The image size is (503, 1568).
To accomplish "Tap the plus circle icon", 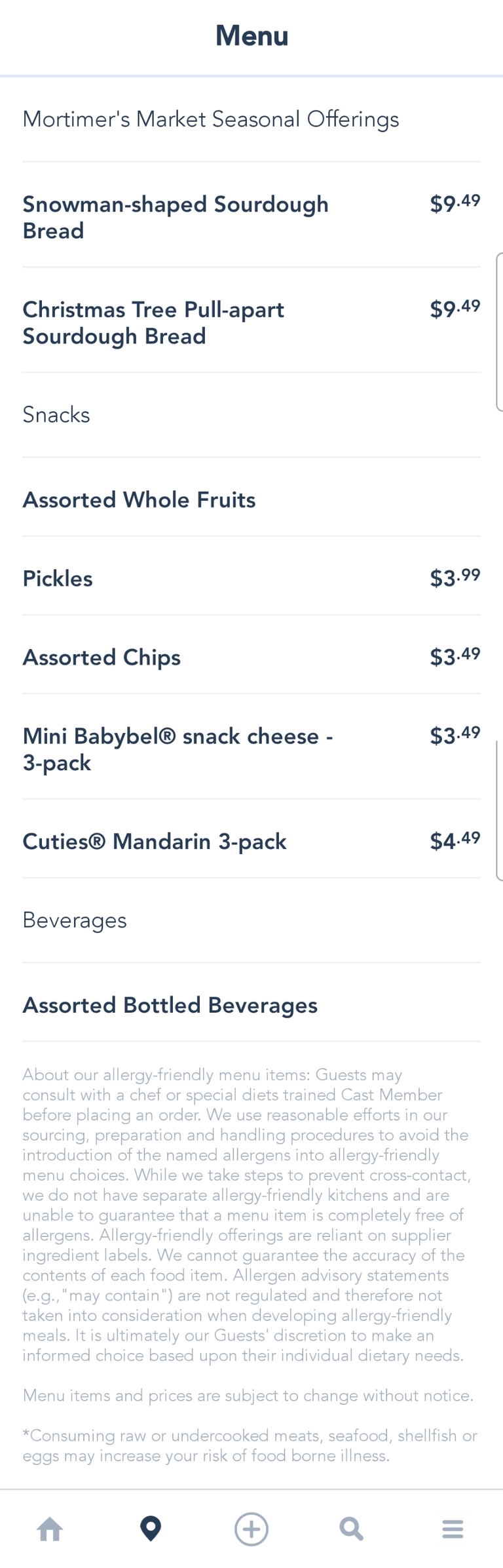I will tap(251, 1529).
